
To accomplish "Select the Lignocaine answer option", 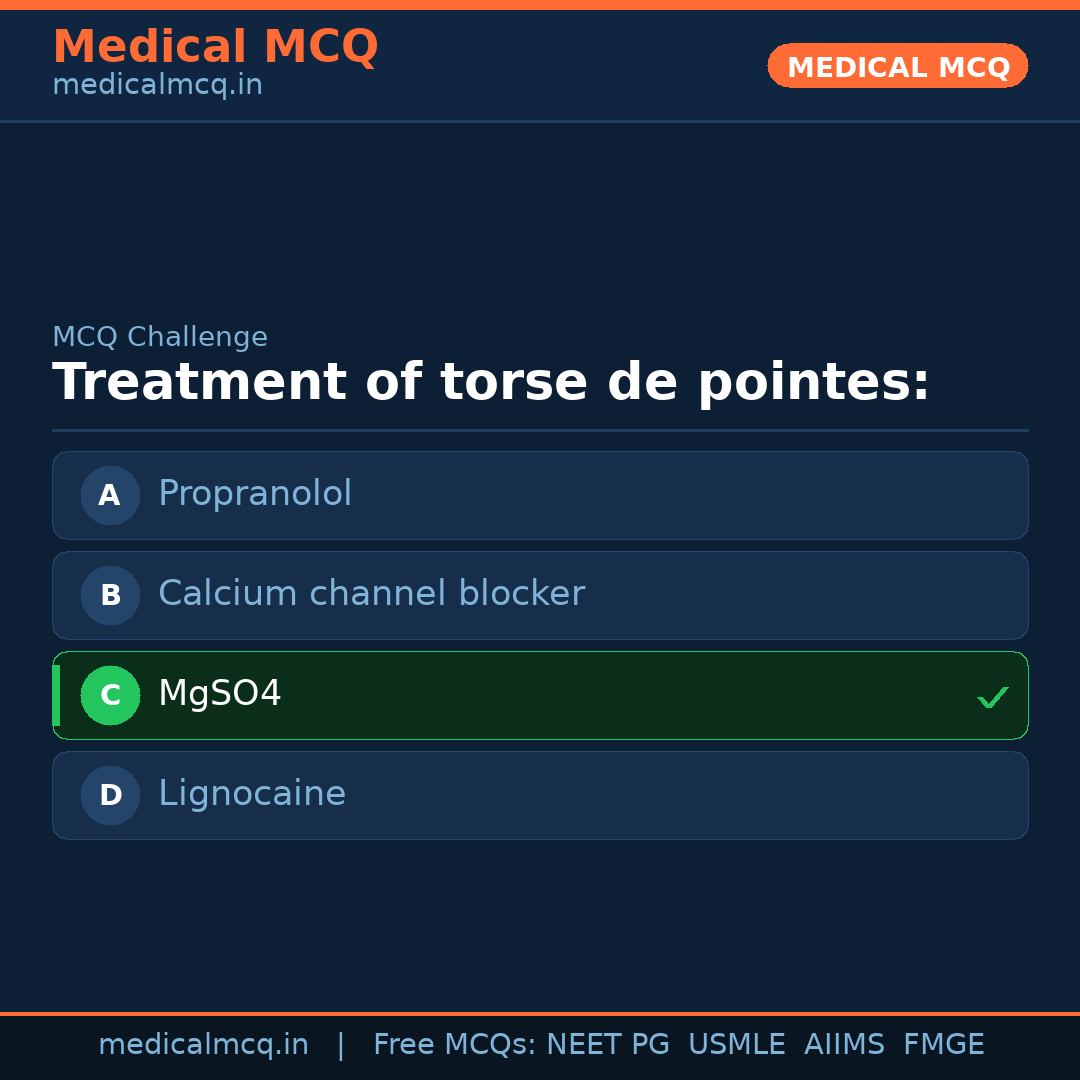I will (x=540, y=795).
